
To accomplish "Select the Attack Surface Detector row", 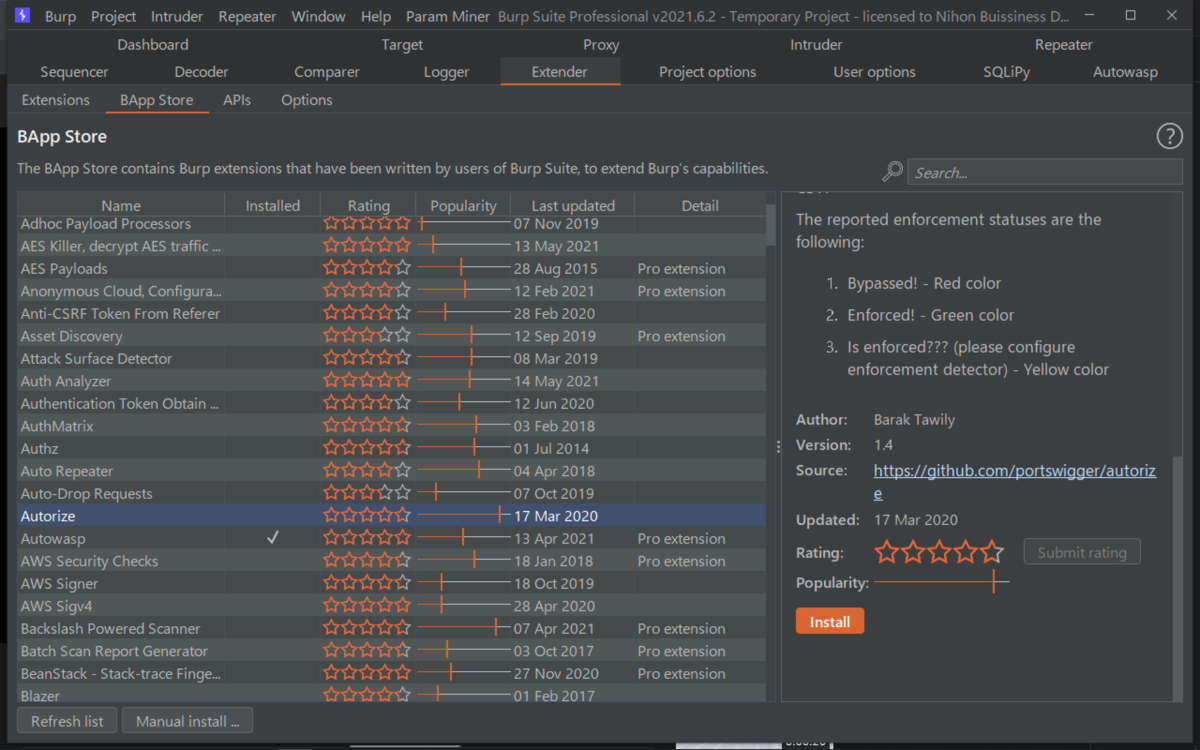I will coord(392,358).
